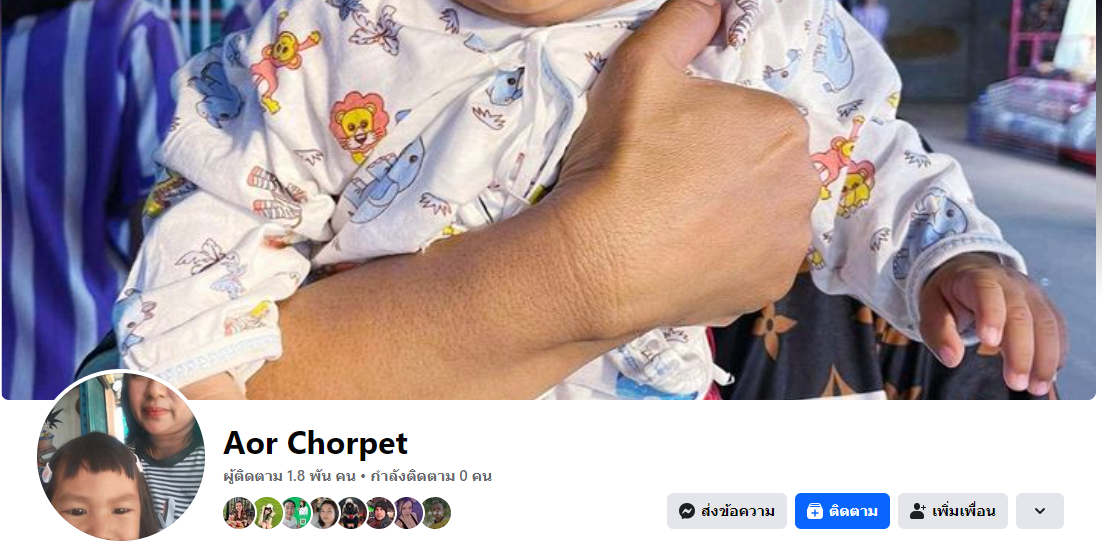
Task: Follow the profile with ติดตาม label
Action: point(853,511)
